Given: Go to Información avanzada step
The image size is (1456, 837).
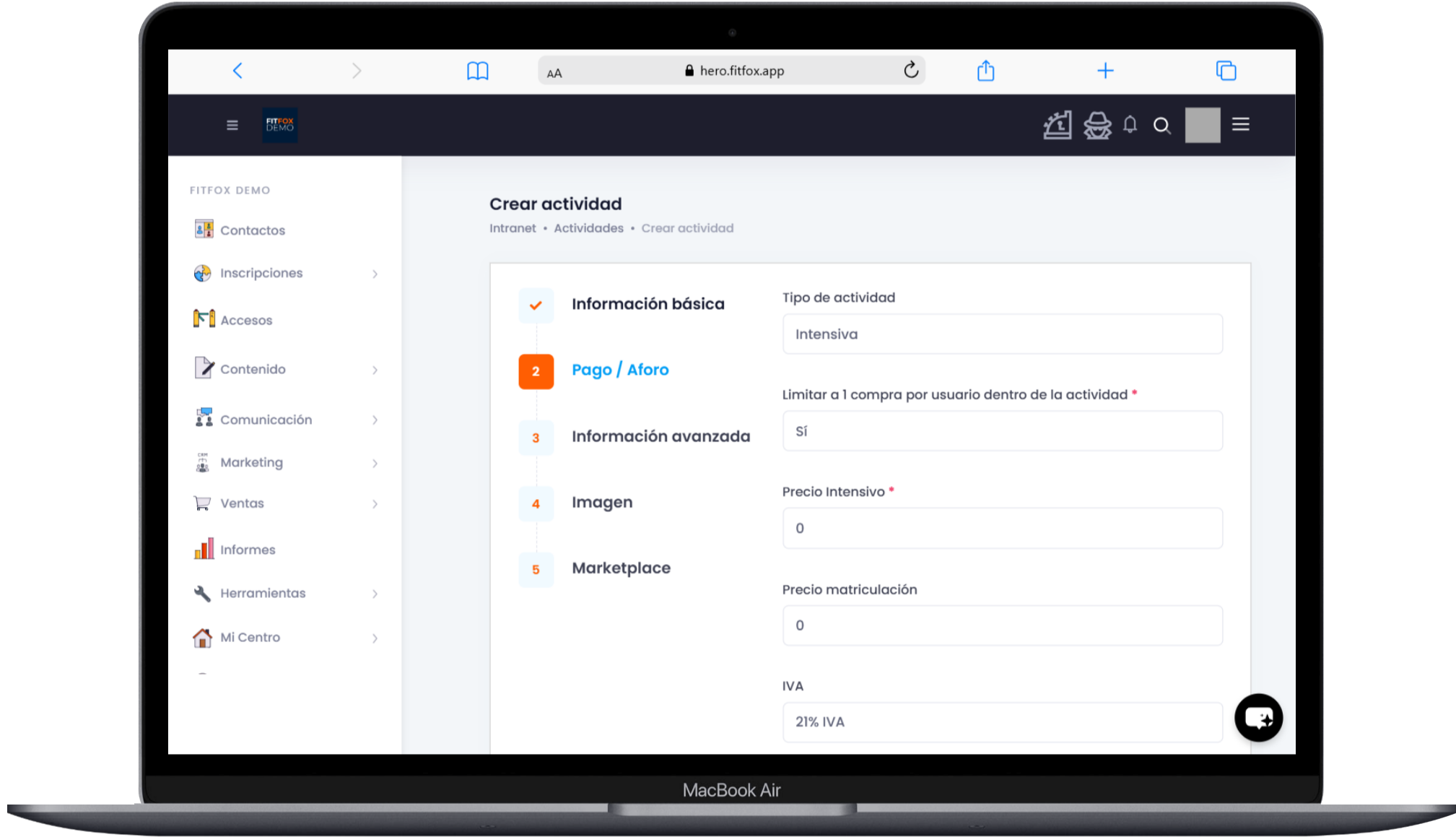Looking at the screenshot, I should tap(661, 436).
